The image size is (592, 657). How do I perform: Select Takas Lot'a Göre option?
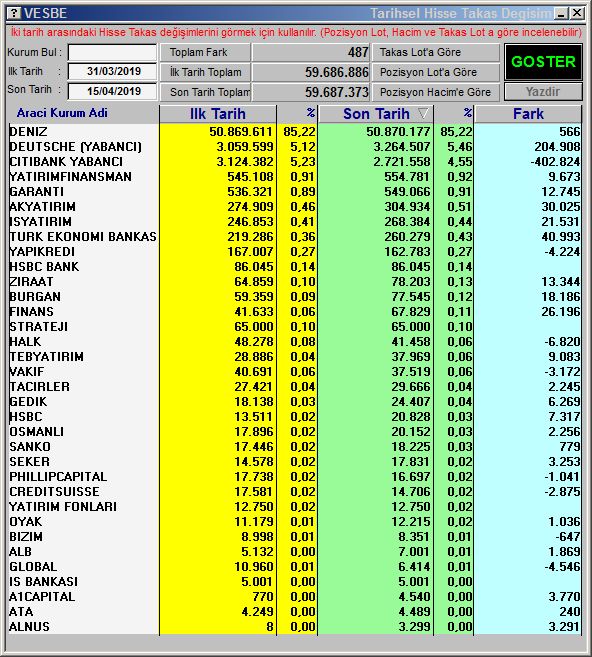436,52
